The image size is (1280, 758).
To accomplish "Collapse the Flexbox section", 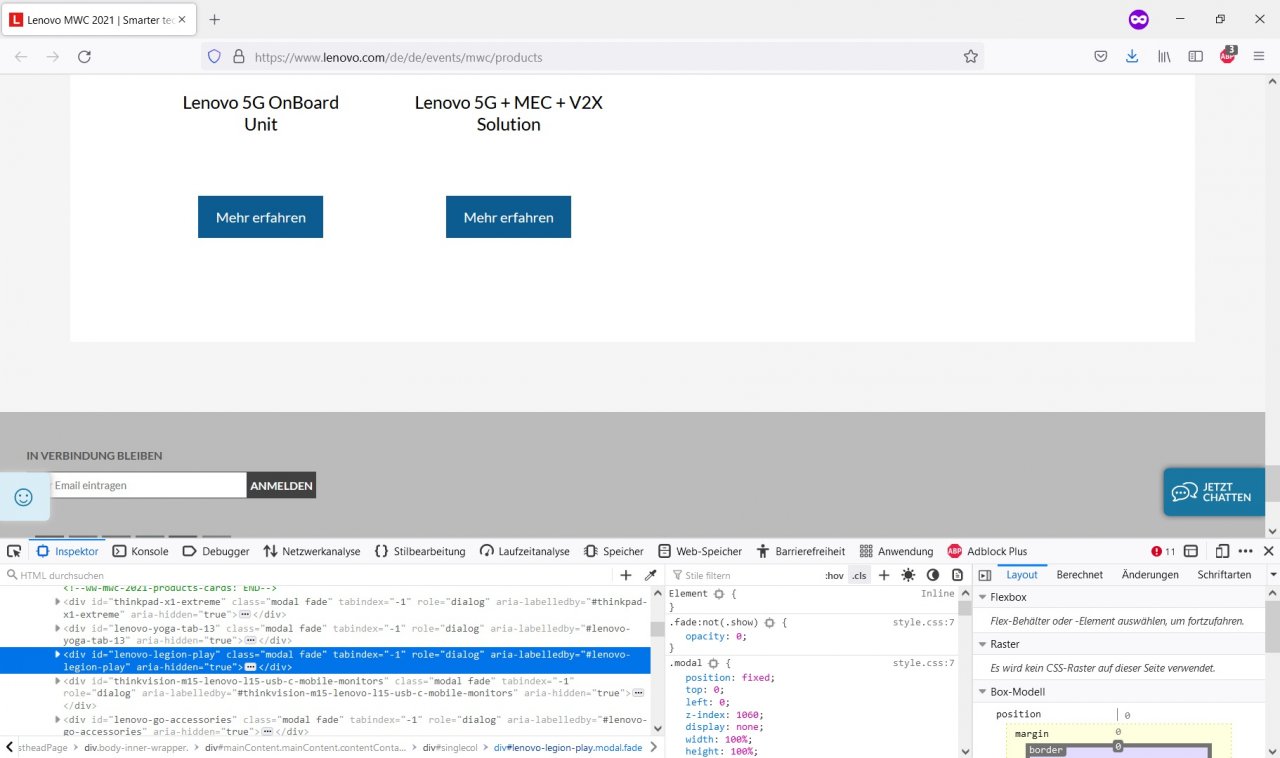I will click(982, 597).
